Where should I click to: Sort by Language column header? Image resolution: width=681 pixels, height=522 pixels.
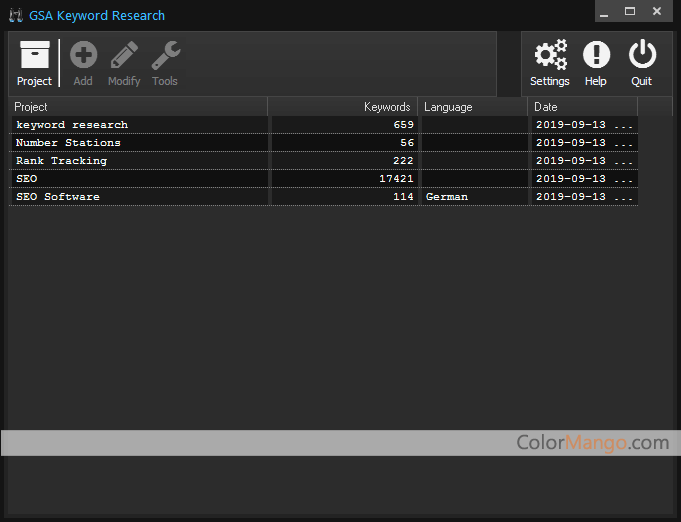tap(473, 107)
